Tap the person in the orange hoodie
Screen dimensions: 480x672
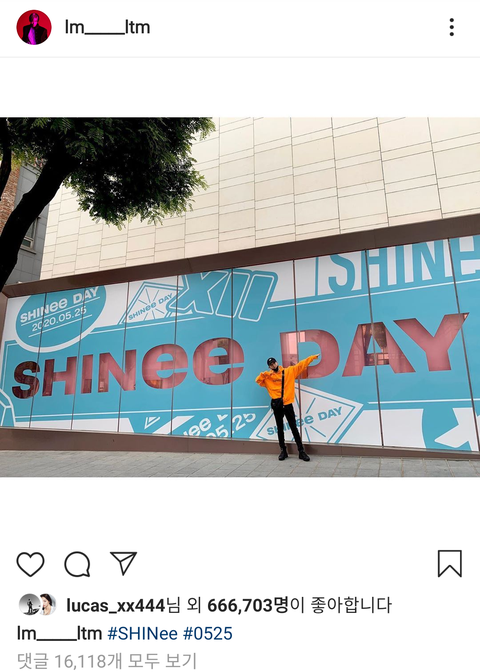(x=286, y=407)
